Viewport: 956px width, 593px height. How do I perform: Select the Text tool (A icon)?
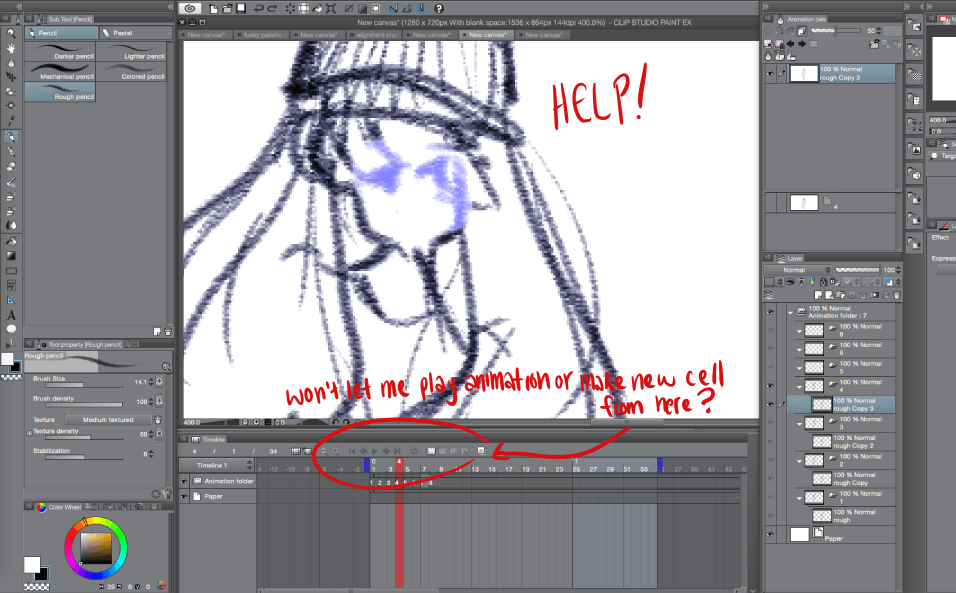click(x=10, y=315)
